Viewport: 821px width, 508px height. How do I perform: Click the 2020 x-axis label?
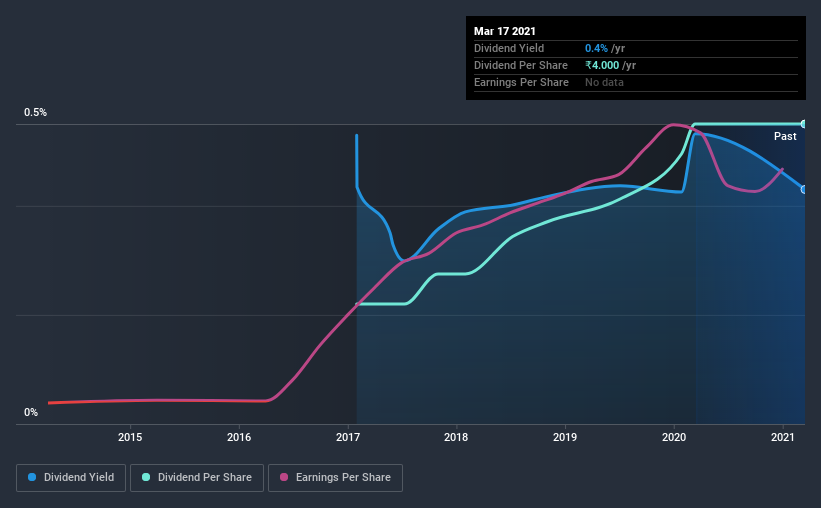pos(674,437)
